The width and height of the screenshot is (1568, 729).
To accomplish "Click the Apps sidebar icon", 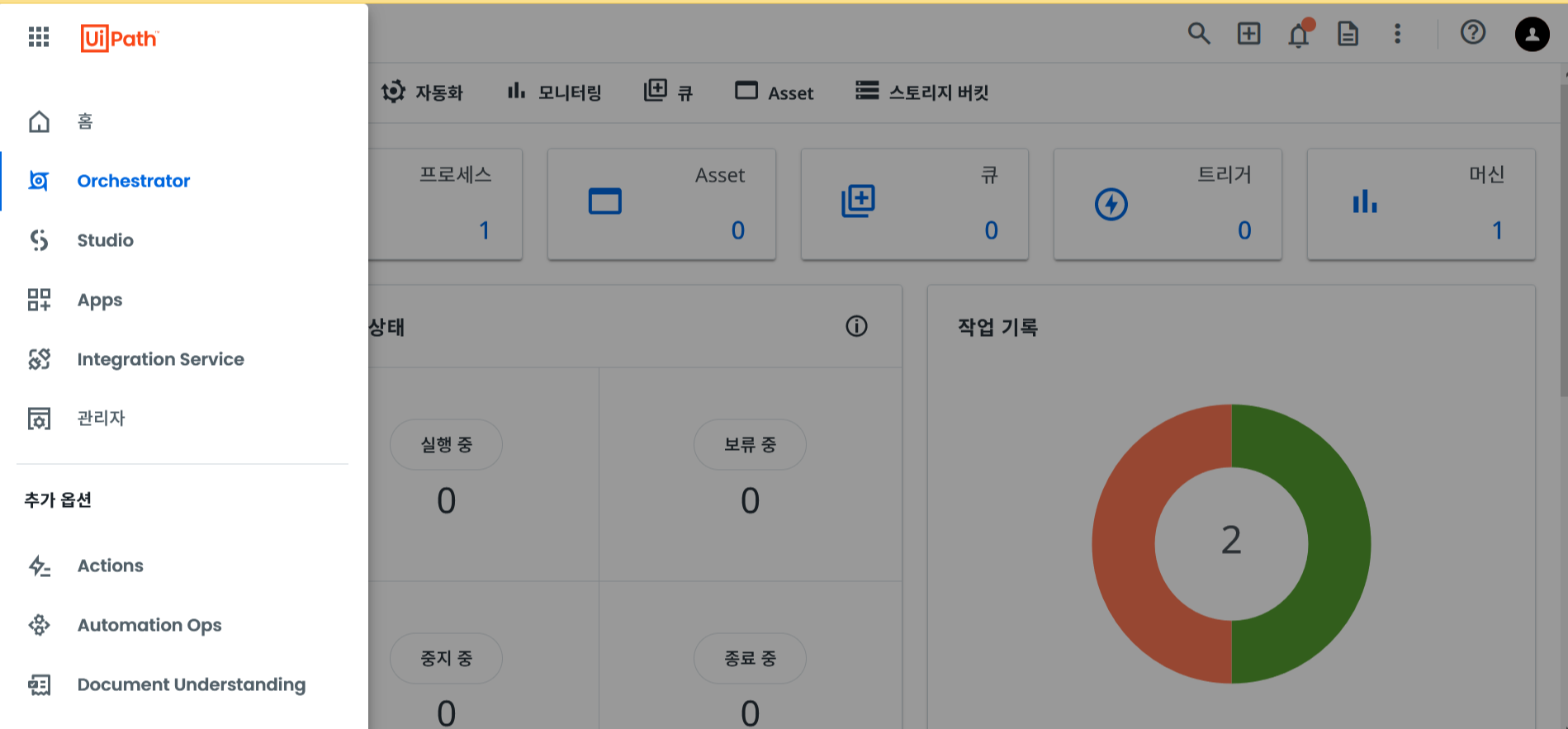I will pyautogui.click(x=39, y=300).
